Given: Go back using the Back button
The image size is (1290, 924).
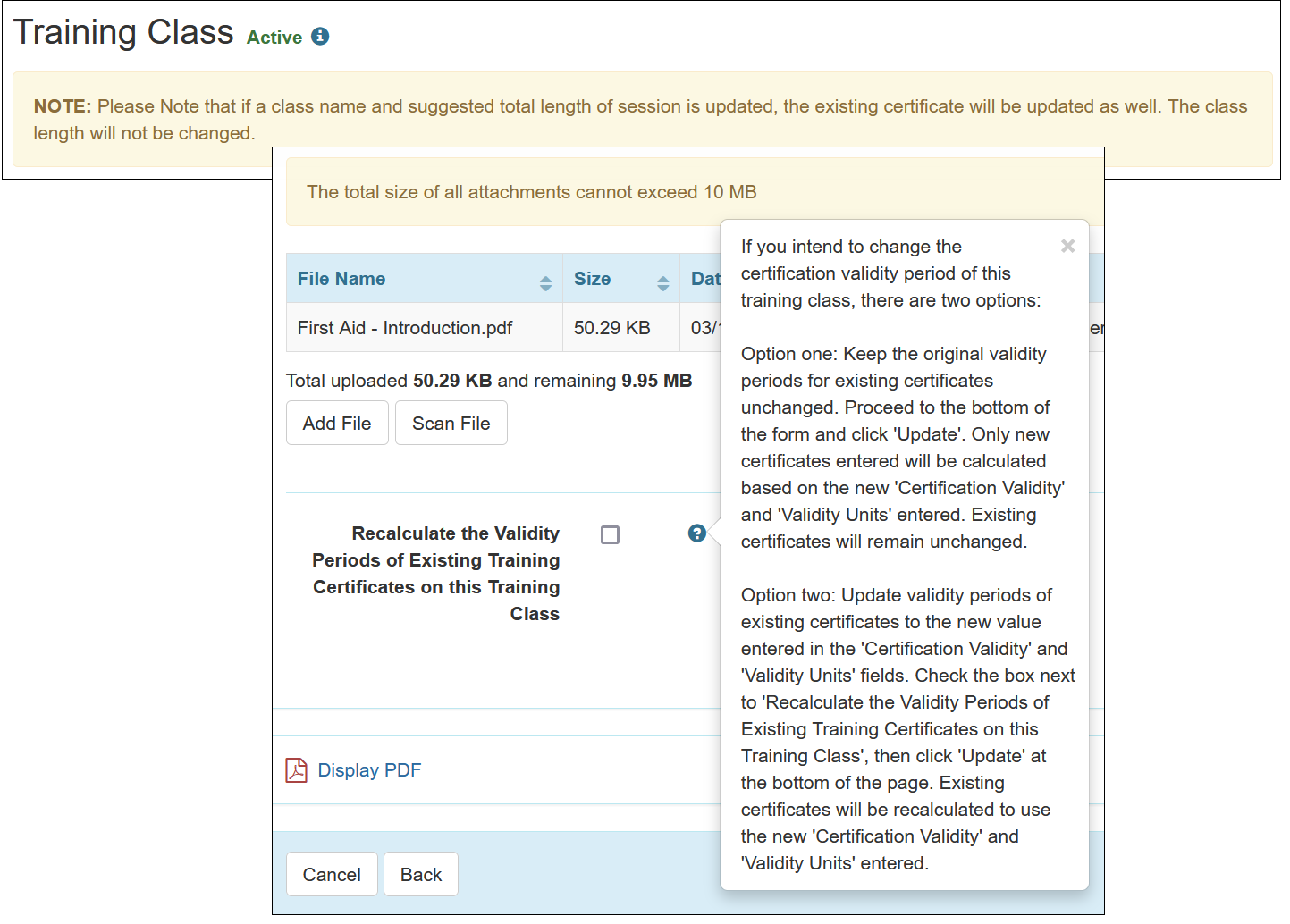Looking at the screenshot, I should coord(421,874).
